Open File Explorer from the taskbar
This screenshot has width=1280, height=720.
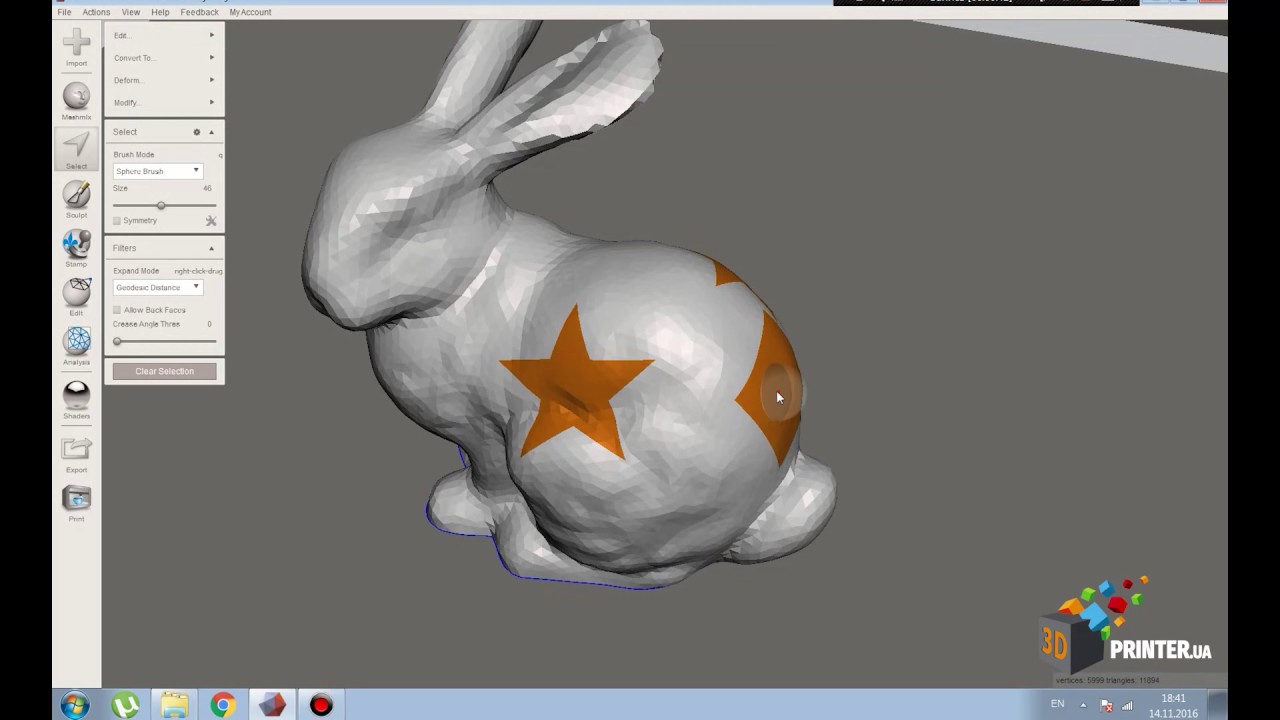(174, 705)
